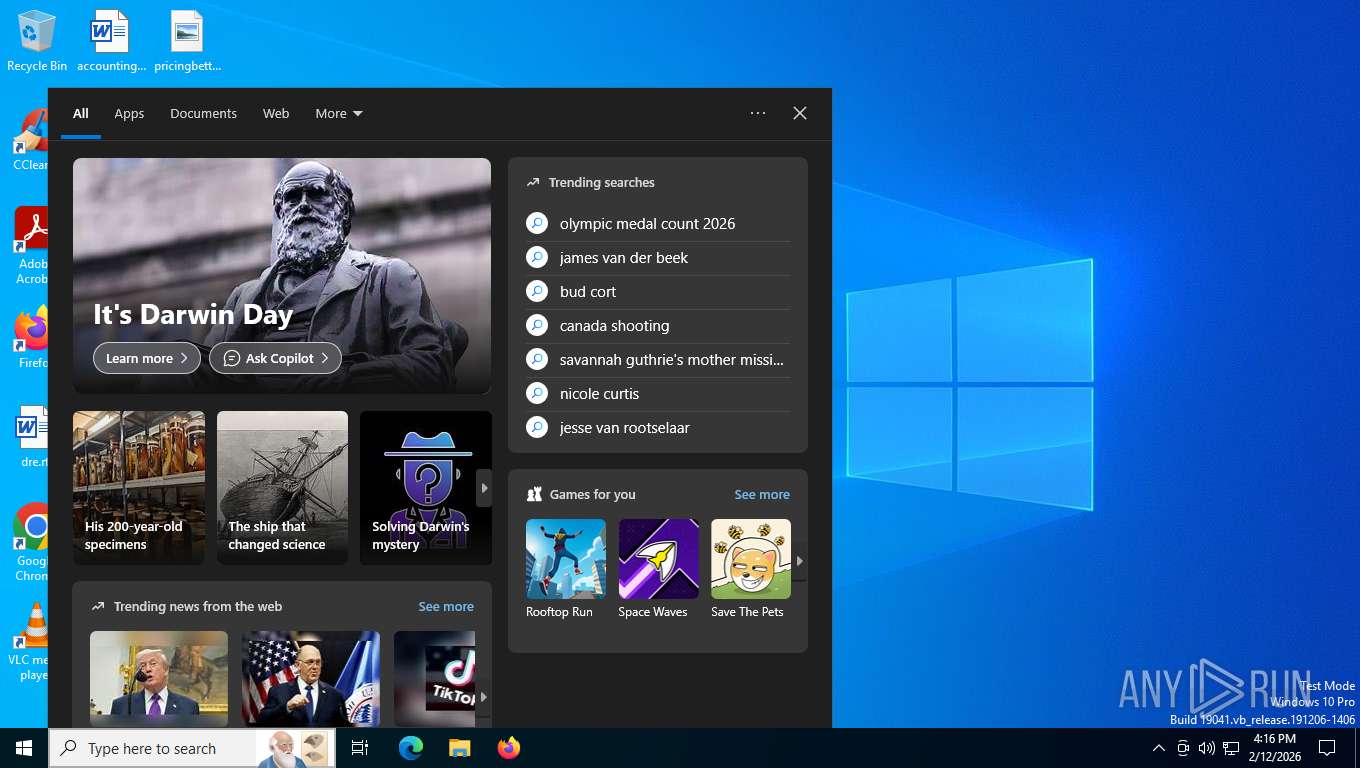This screenshot has height=768, width=1360.
Task: Search trending nicole curtis
Action: [658, 394]
